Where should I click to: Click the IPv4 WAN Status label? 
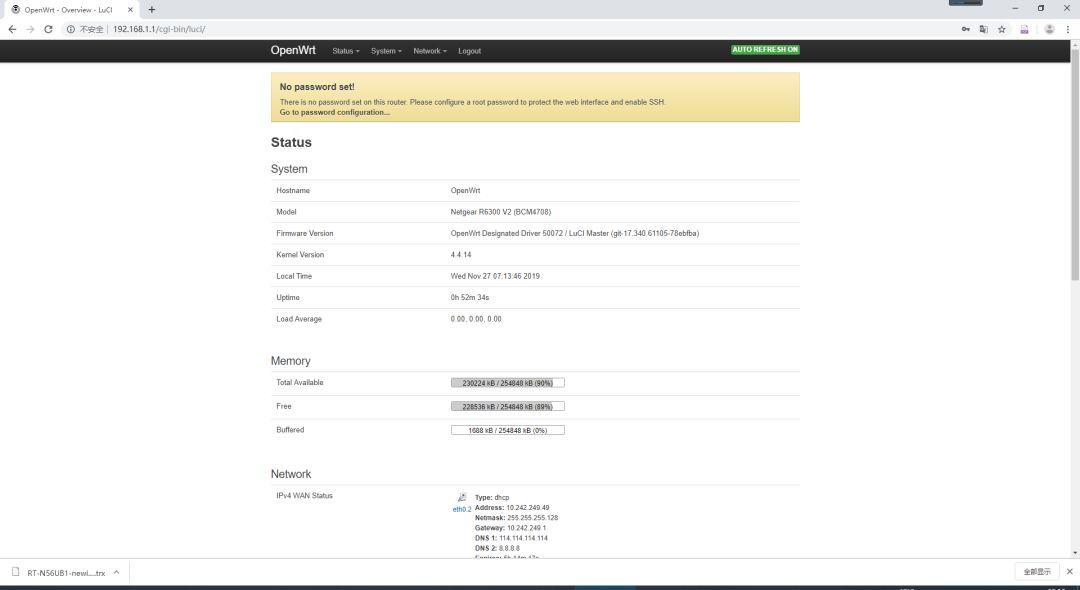[x=304, y=496]
